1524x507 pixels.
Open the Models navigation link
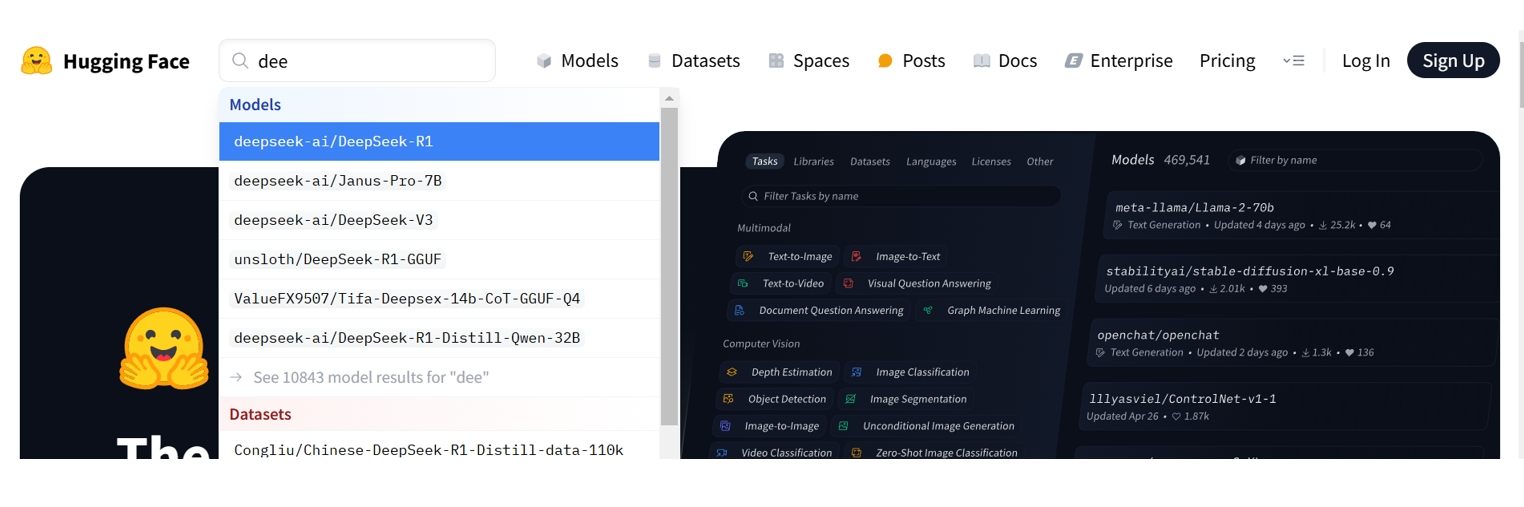coord(577,61)
